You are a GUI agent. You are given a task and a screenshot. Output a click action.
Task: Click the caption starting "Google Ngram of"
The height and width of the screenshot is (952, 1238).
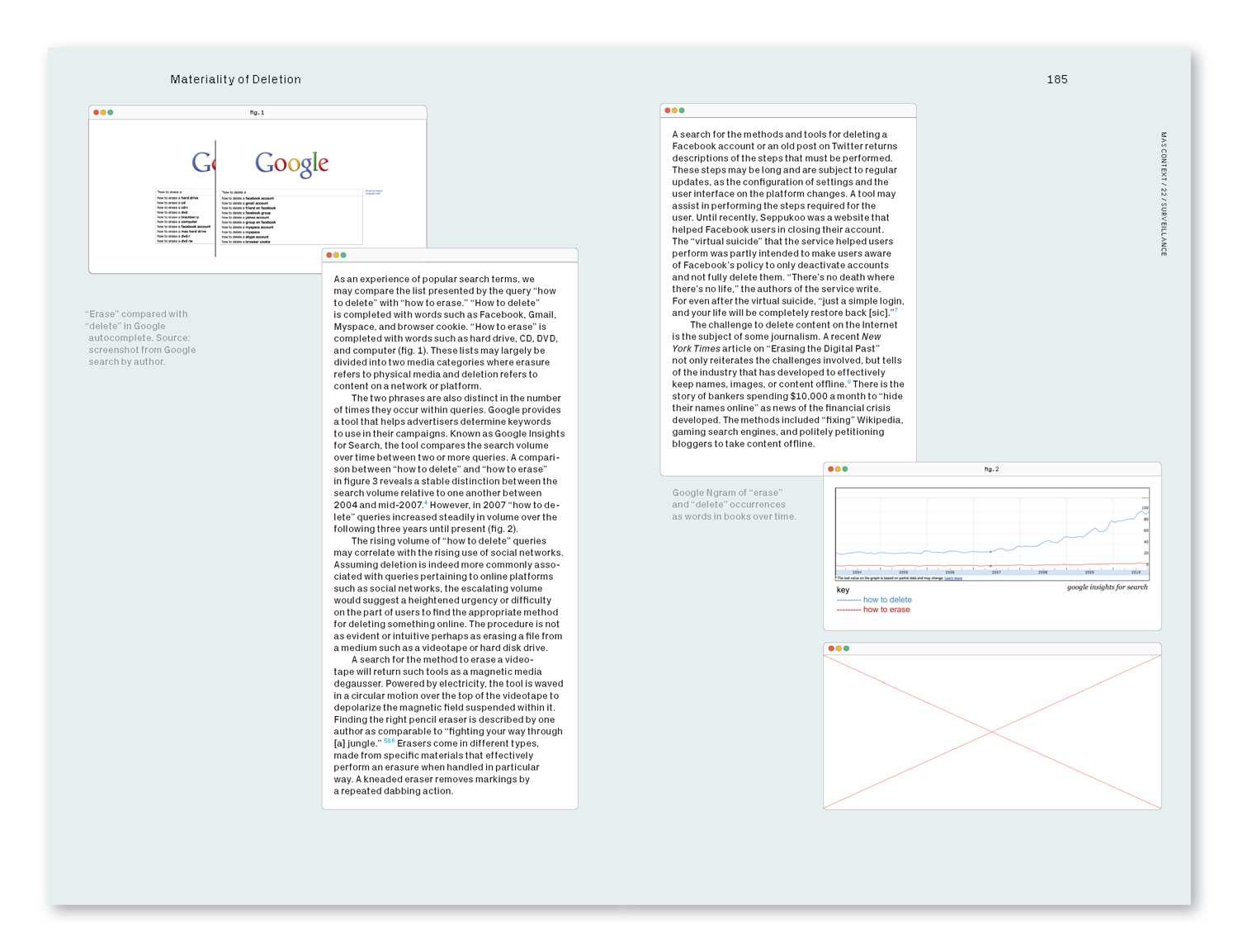tap(734, 504)
